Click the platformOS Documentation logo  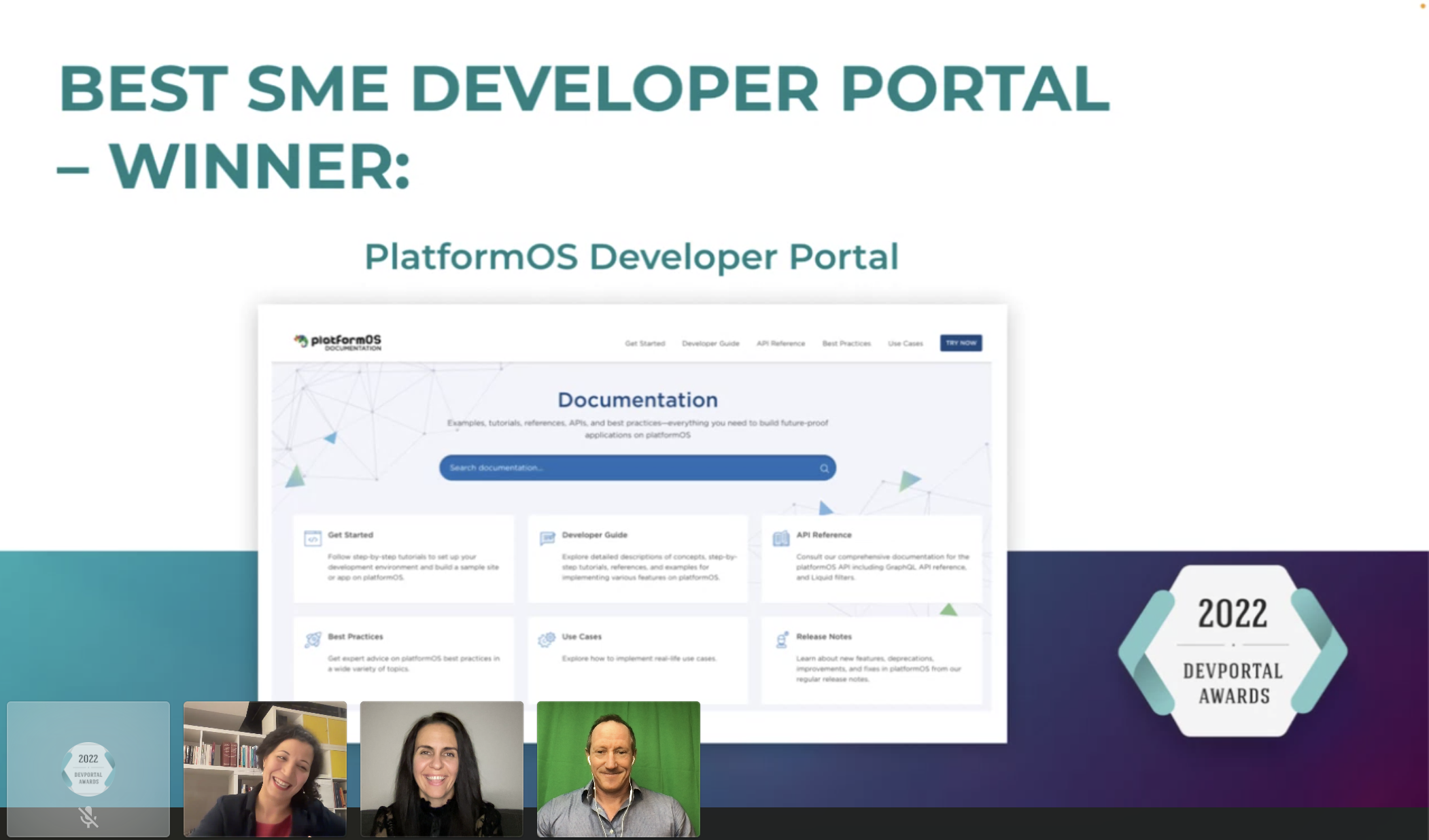tap(337, 342)
